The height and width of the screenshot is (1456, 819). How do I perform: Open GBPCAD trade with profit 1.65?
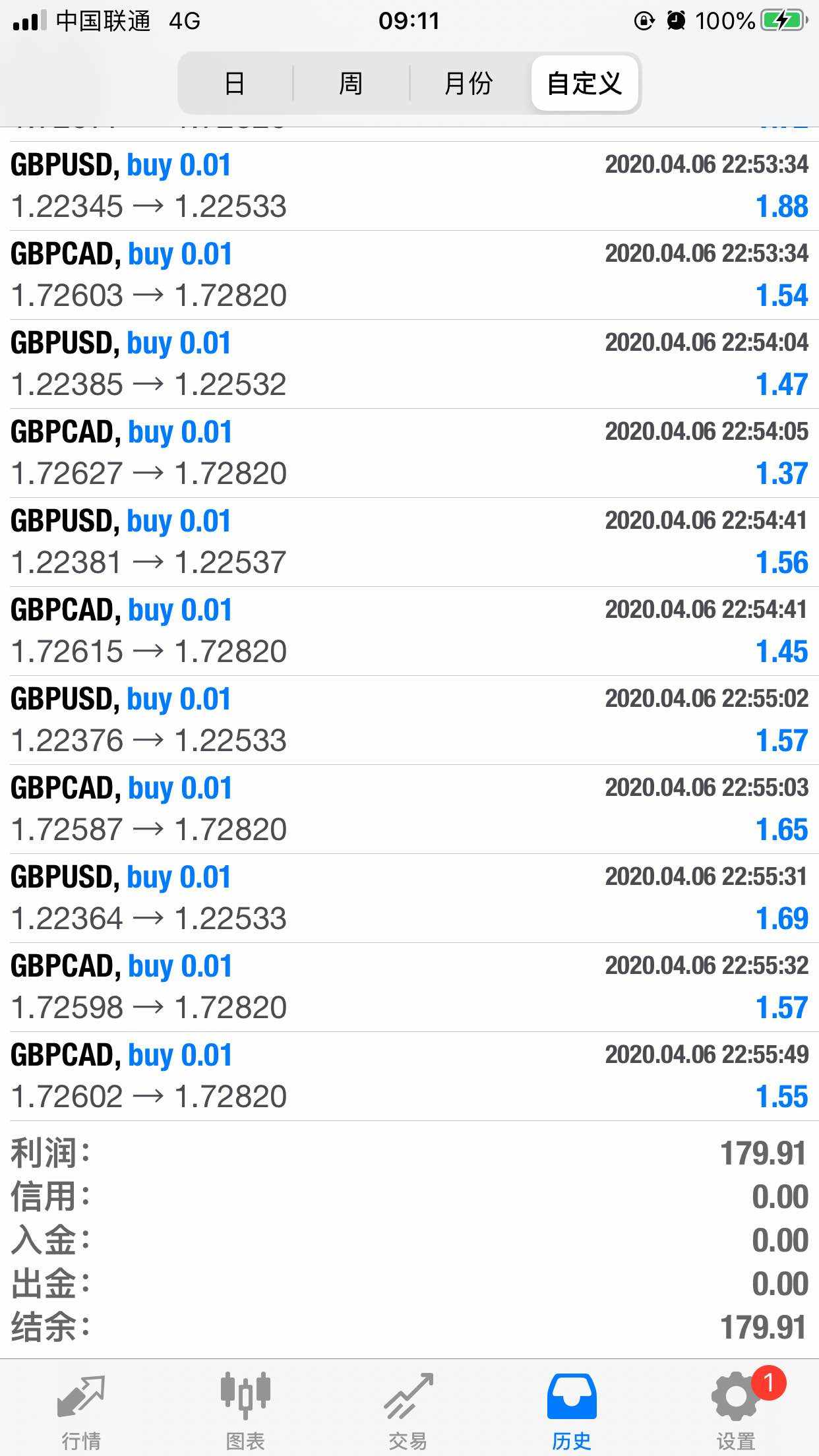(409, 809)
